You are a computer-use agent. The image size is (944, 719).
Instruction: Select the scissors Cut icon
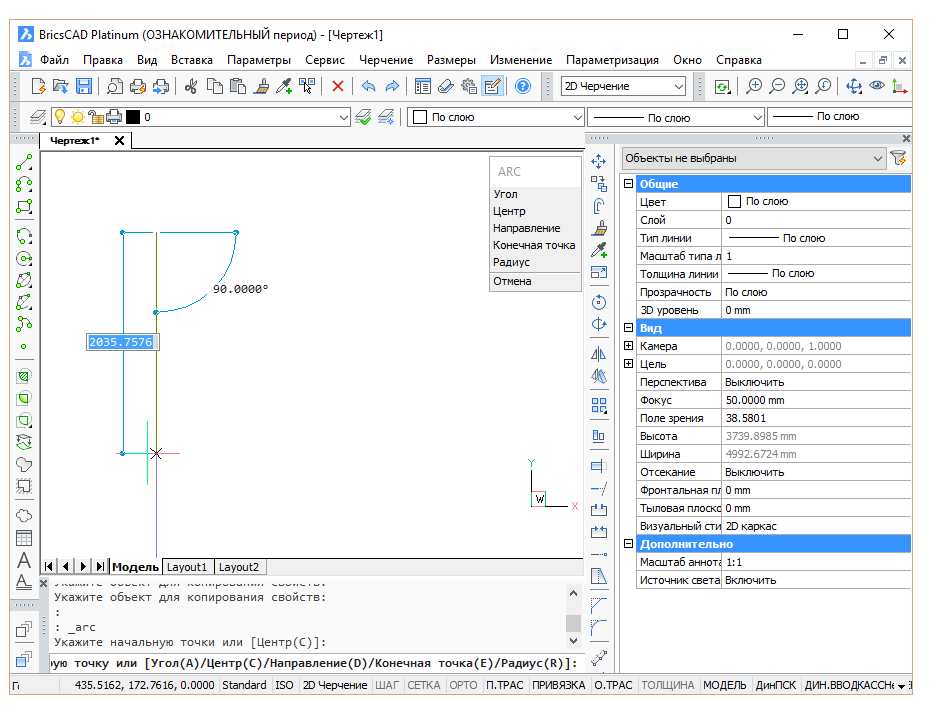coord(190,86)
